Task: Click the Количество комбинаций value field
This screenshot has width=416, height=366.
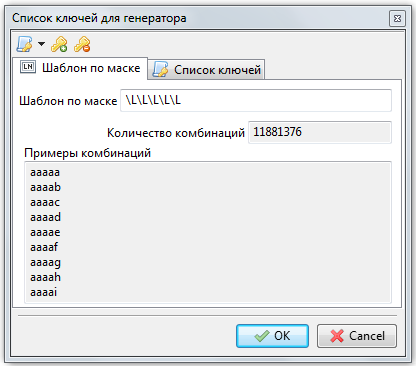Action: (320, 132)
